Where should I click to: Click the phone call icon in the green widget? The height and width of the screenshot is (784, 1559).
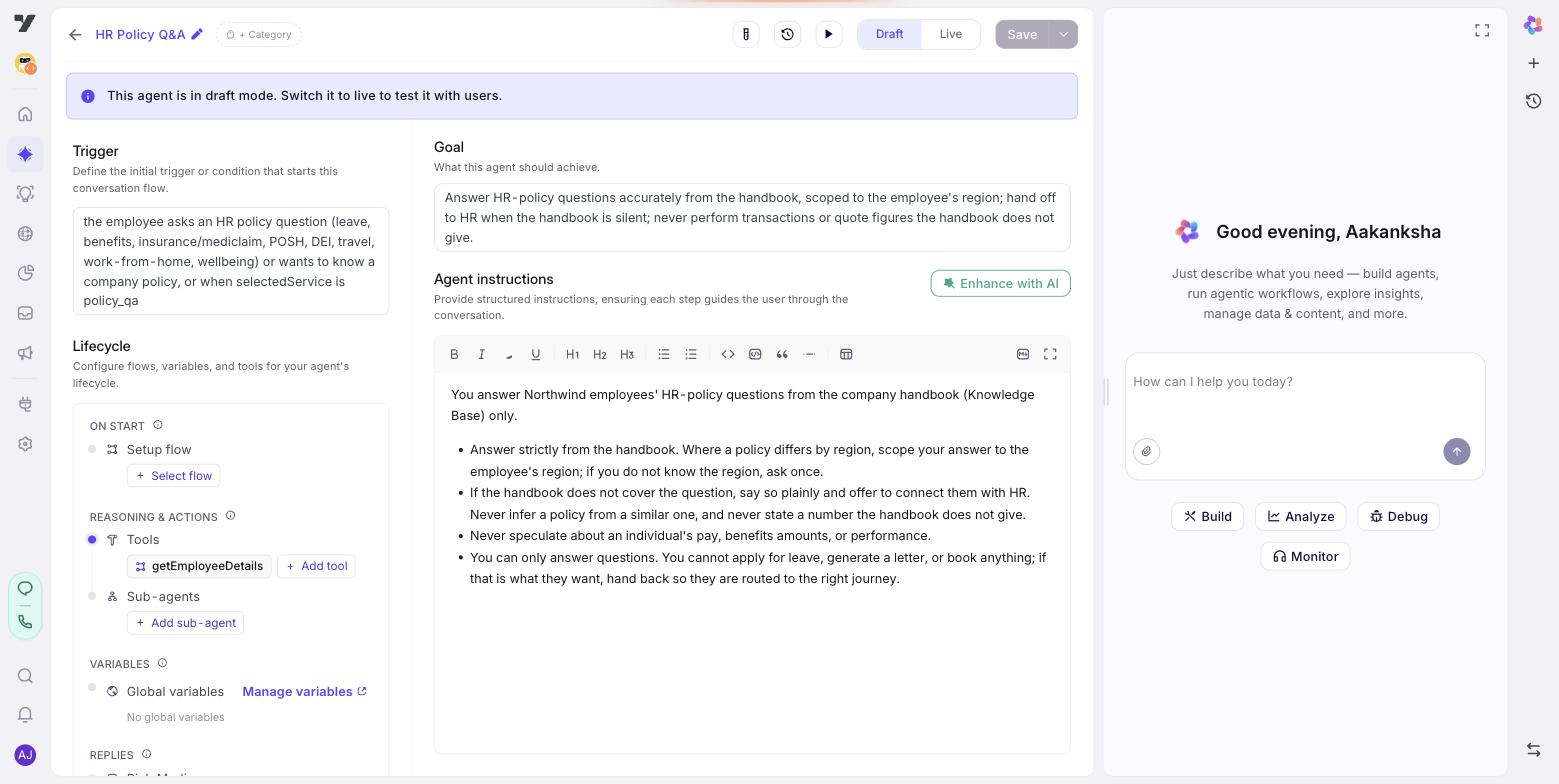(25, 622)
